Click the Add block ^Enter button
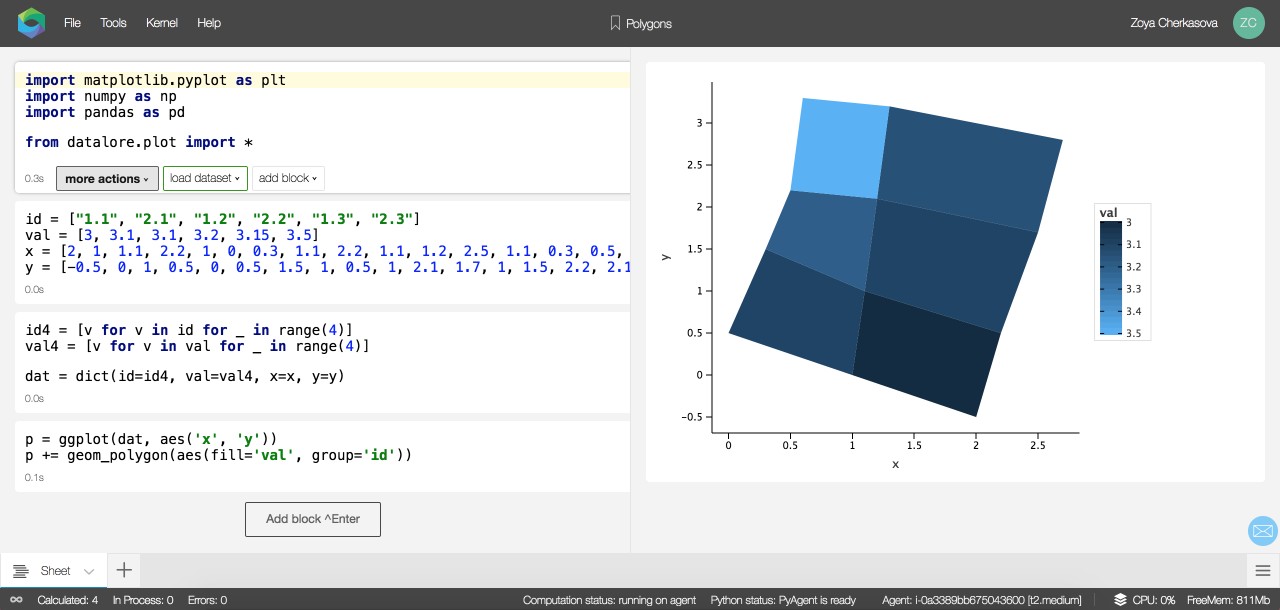This screenshot has width=1280, height=610. (313, 519)
